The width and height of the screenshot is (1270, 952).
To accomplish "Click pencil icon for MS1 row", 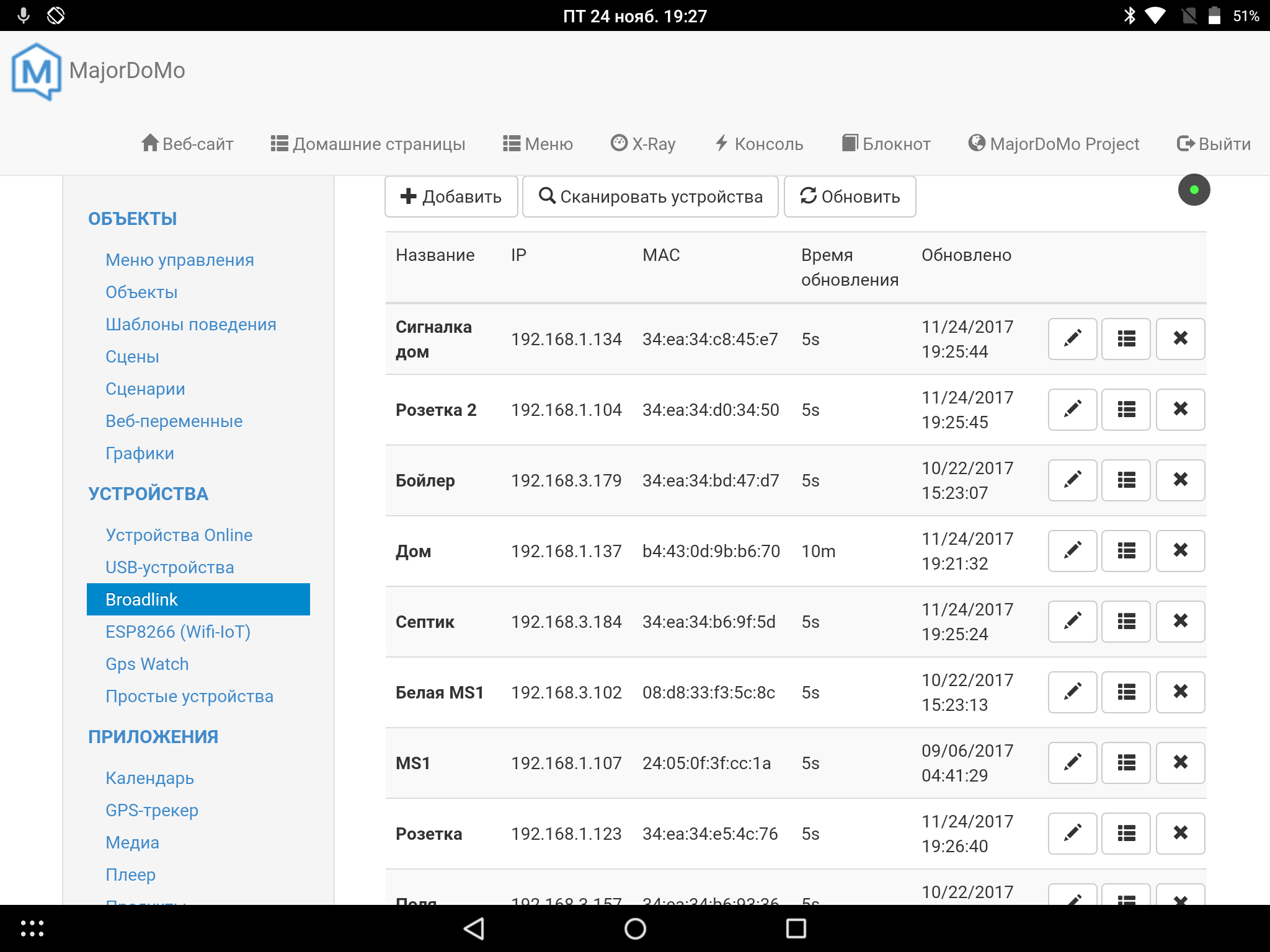I will click(1072, 762).
